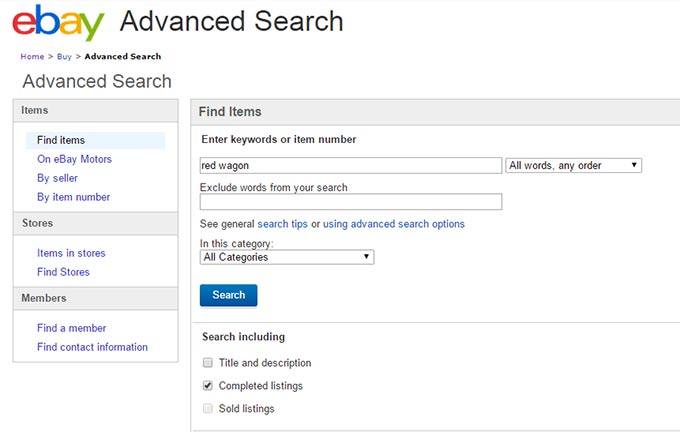Choose By item number search option
The image size is (680, 432).
click(x=73, y=197)
